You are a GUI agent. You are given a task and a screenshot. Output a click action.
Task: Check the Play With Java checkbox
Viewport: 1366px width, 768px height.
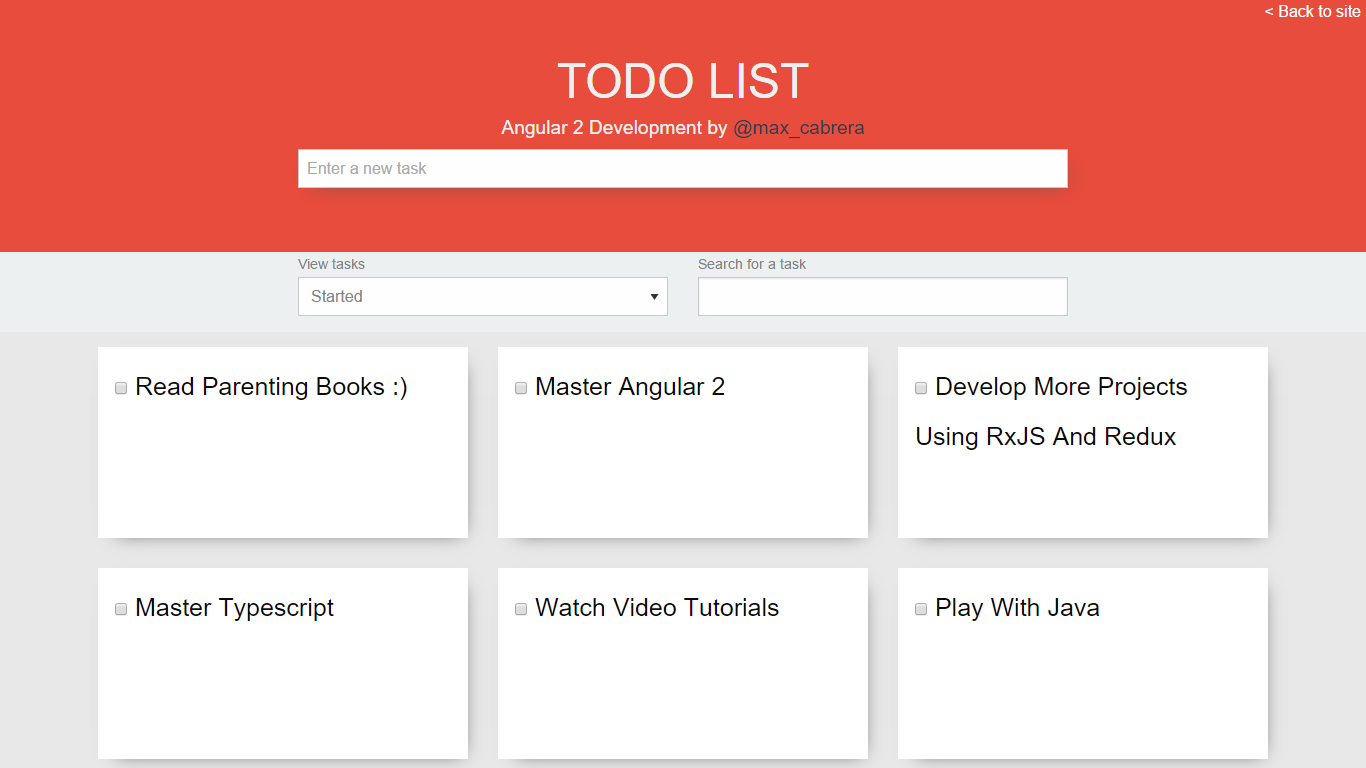coord(920,608)
